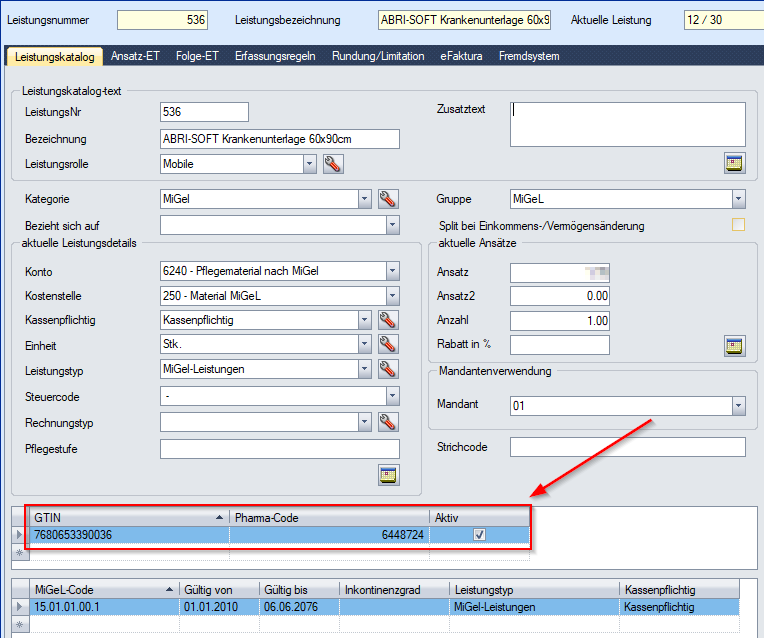Viewport: 764px width, 638px height.
Task: Click the LeistungsNr input field
Action: coord(204,112)
